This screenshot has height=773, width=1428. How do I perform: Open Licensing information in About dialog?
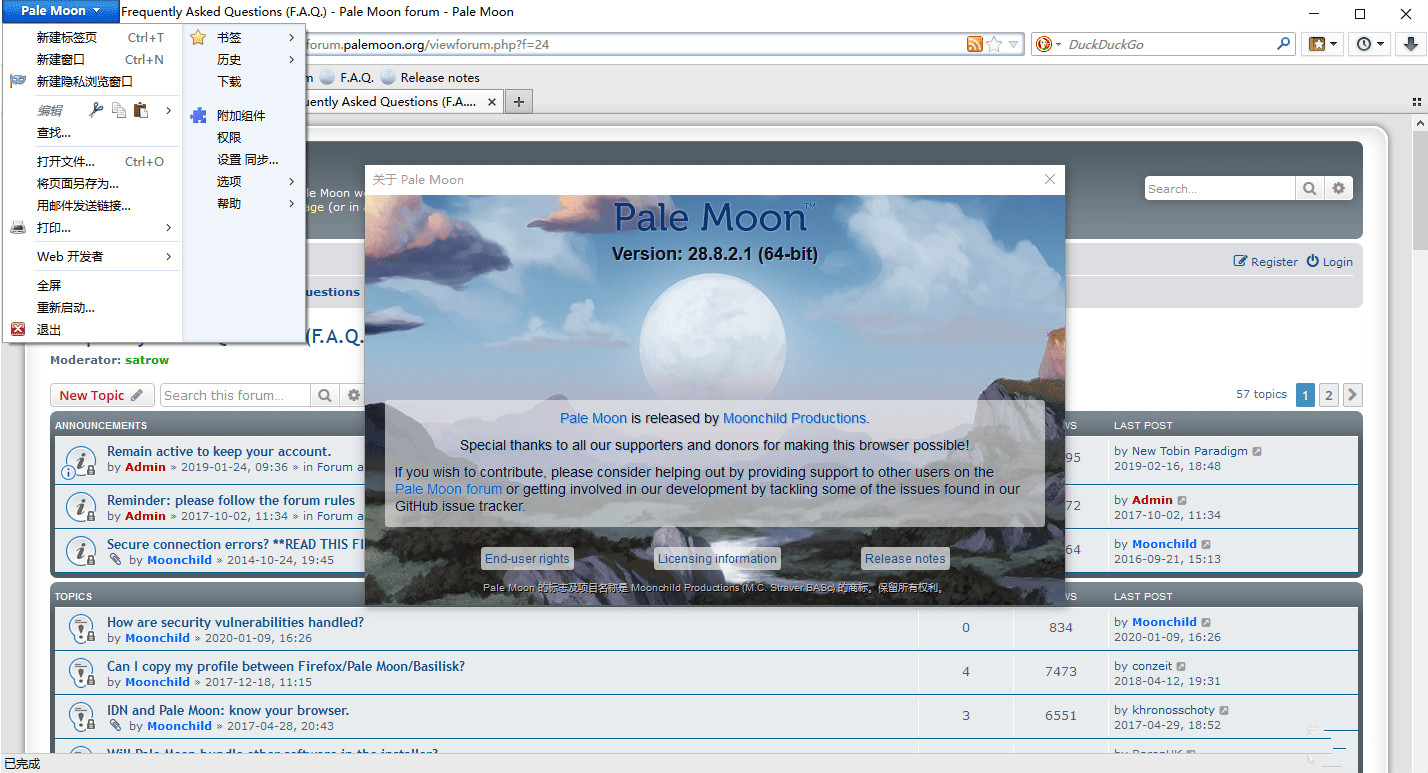pos(717,559)
